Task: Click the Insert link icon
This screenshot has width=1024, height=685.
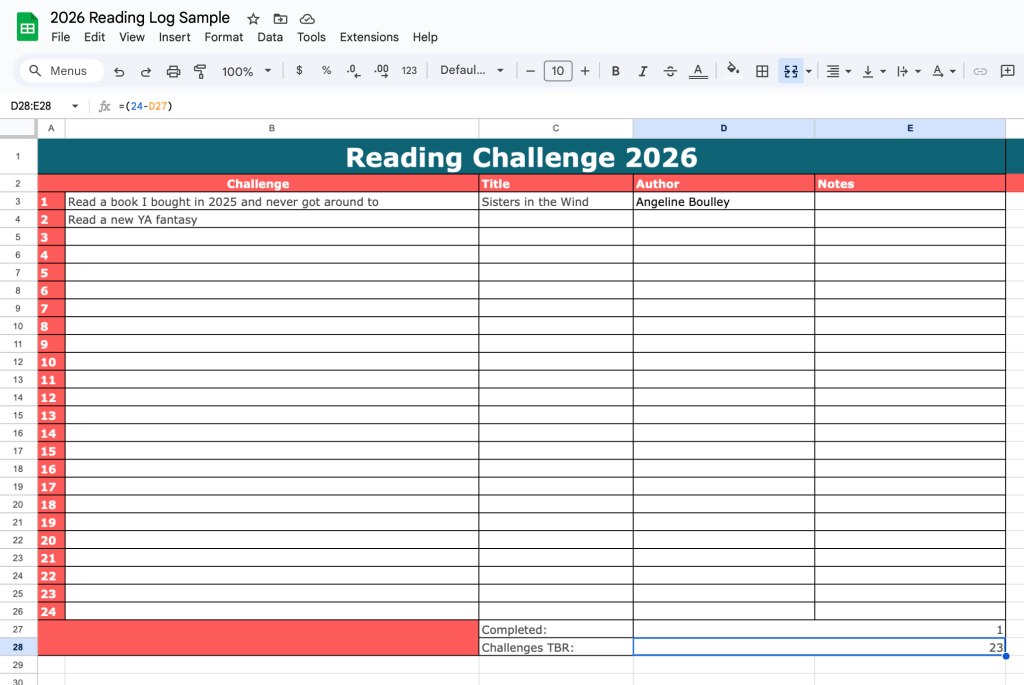Action: click(x=980, y=71)
